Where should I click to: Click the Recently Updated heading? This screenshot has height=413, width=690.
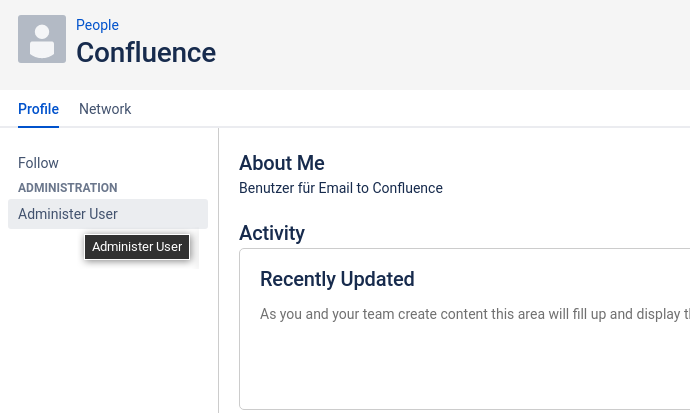[337, 279]
